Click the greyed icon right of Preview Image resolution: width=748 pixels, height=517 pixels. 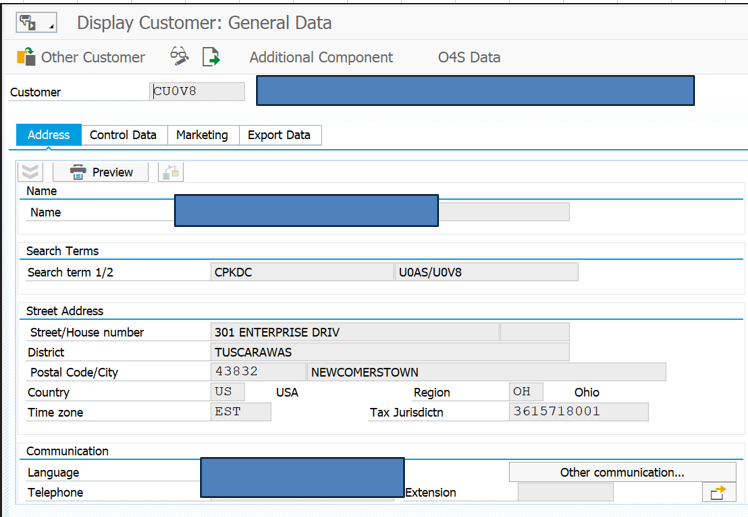(x=171, y=172)
